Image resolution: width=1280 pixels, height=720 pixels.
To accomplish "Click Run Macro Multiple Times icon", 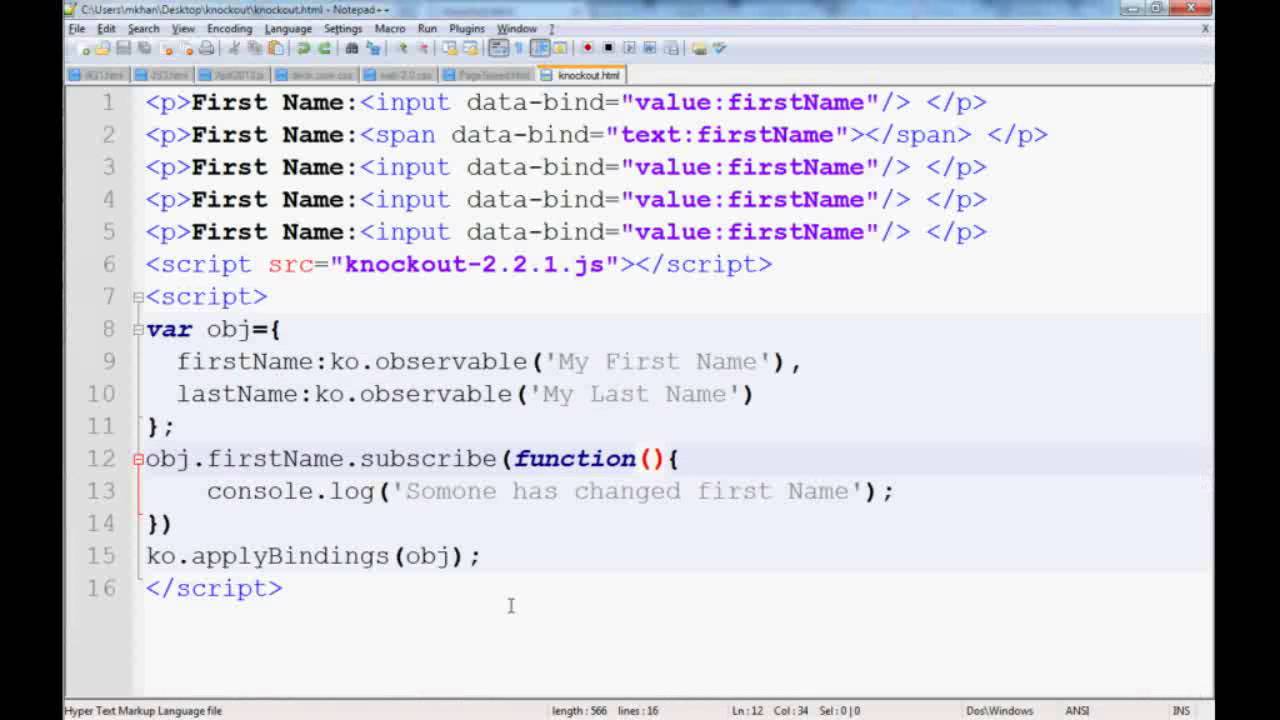I will [x=649, y=48].
